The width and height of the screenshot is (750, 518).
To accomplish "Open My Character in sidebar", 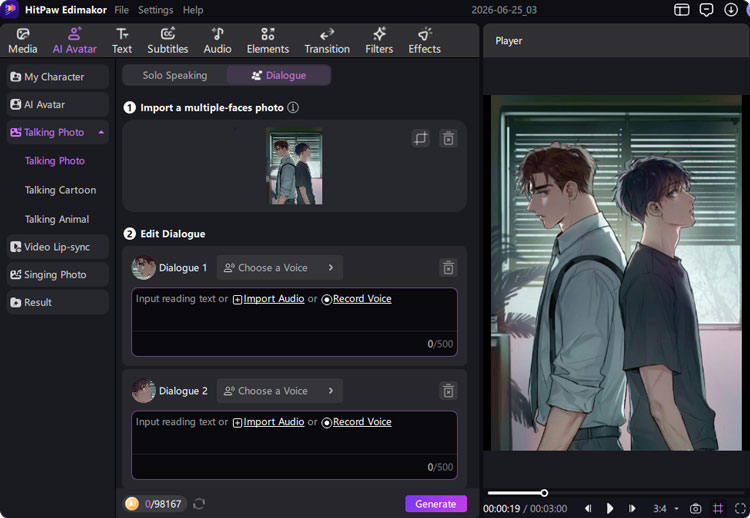I will pos(57,77).
